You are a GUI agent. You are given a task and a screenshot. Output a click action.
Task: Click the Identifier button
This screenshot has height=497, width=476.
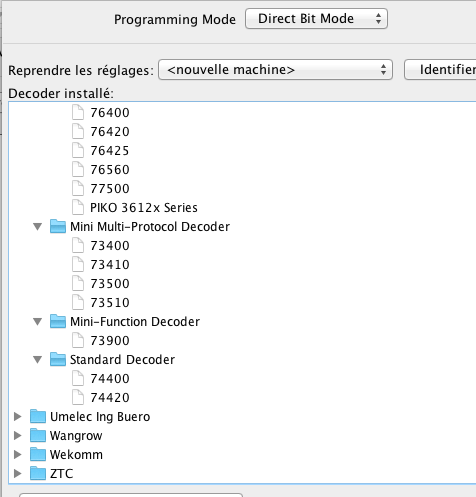[440, 70]
